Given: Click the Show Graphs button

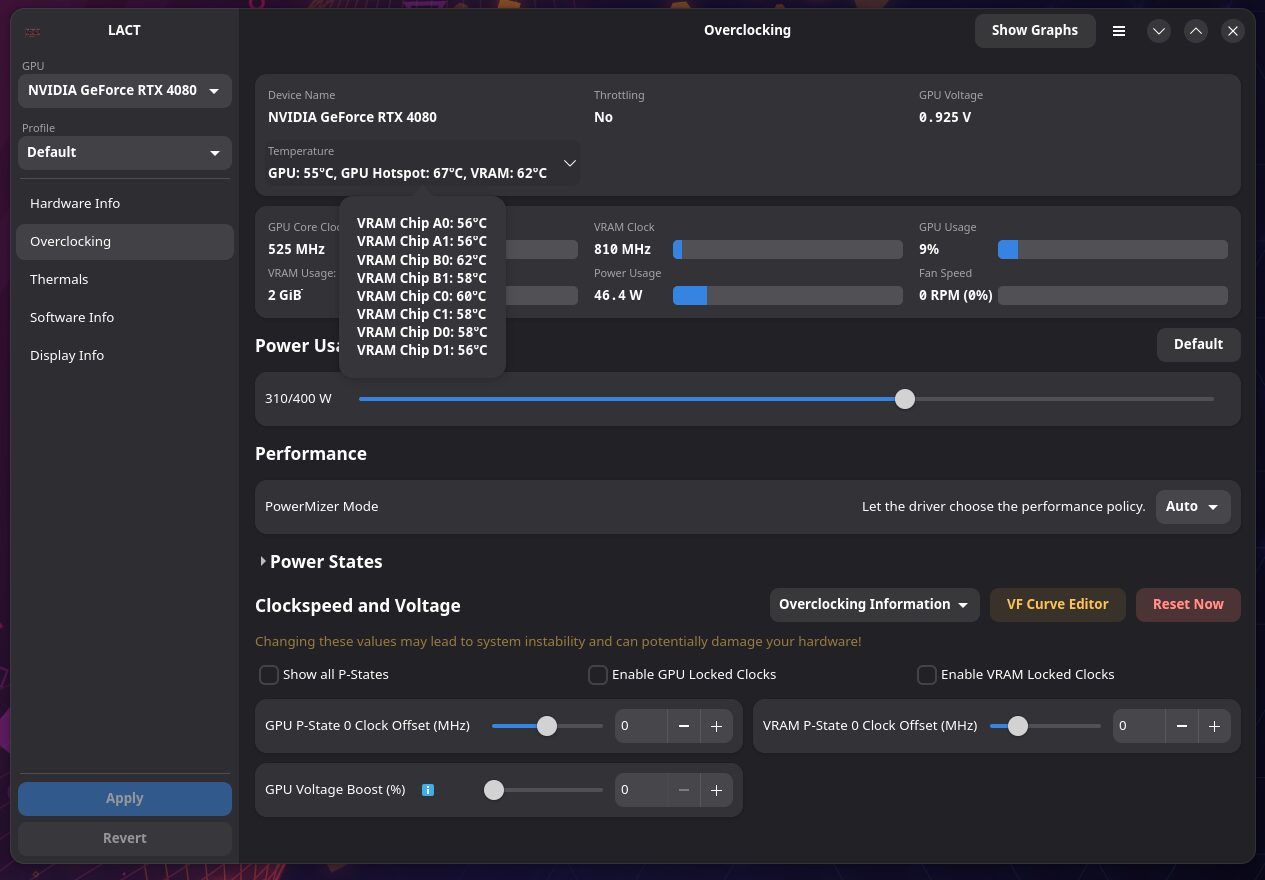Looking at the screenshot, I should (x=1035, y=31).
